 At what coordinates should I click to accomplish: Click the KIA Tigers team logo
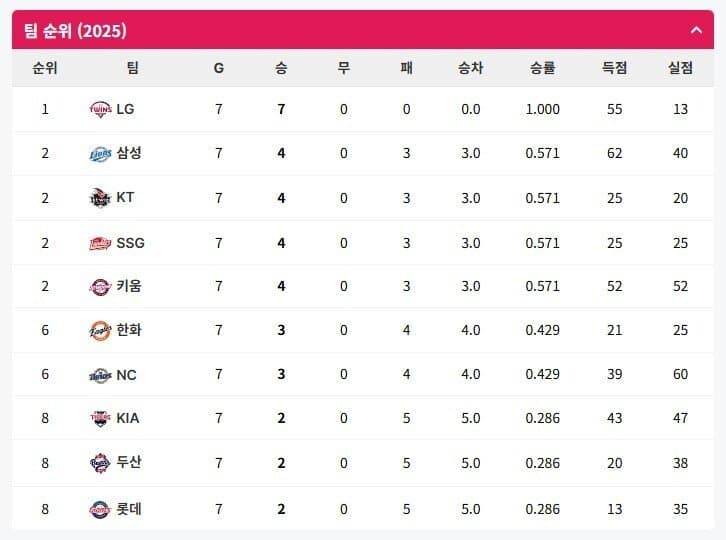click(100, 418)
